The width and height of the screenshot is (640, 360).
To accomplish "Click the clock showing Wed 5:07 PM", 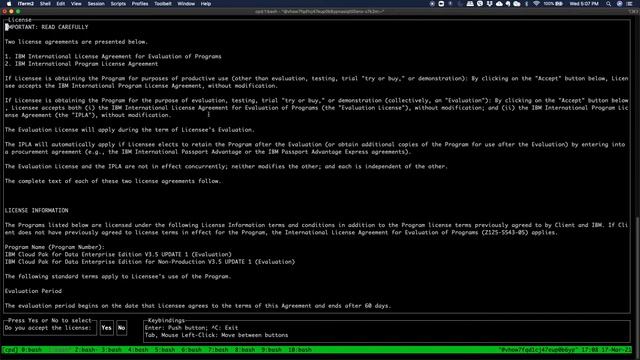I will click(584, 4).
